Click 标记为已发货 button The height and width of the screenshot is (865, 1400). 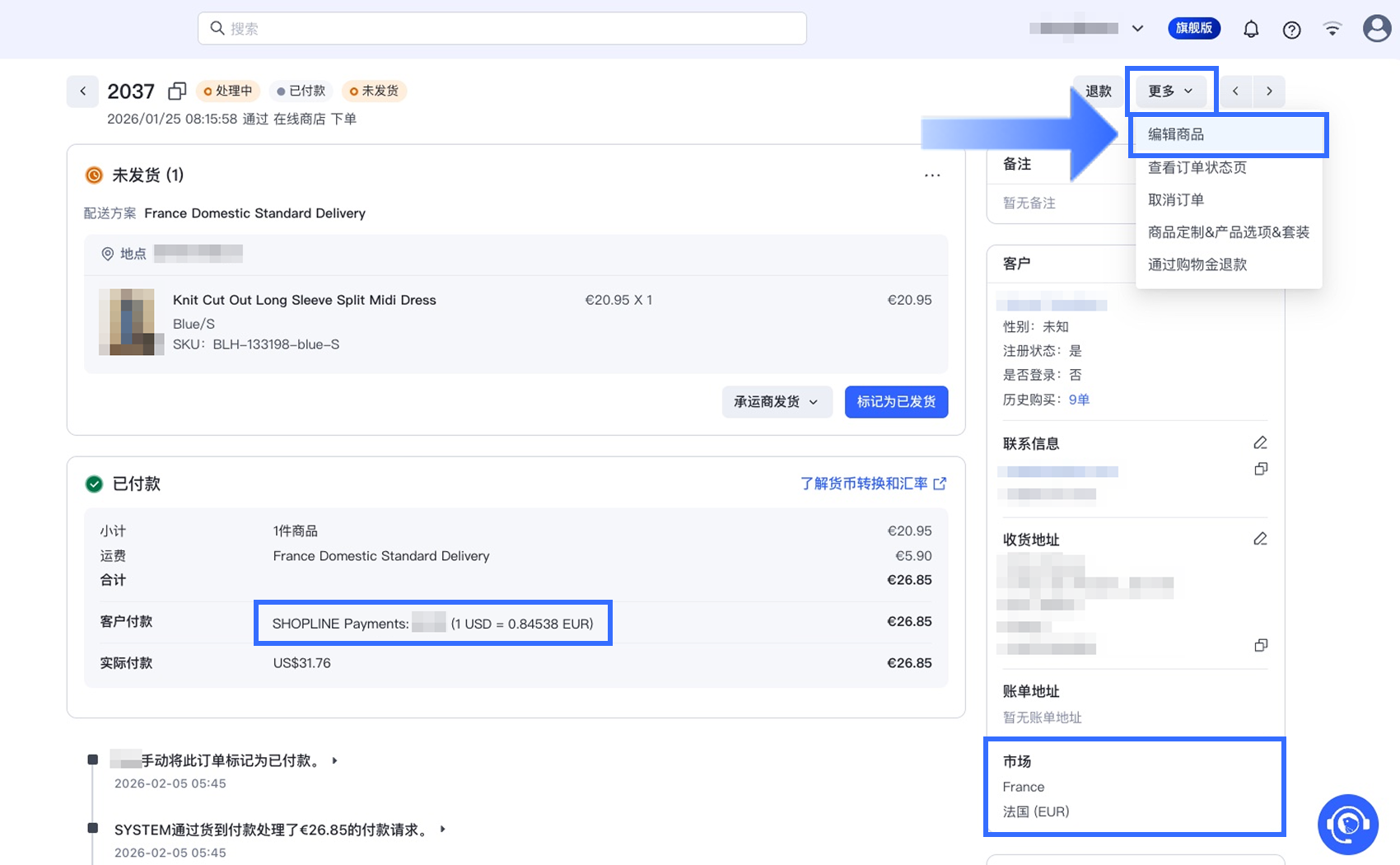(x=896, y=402)
